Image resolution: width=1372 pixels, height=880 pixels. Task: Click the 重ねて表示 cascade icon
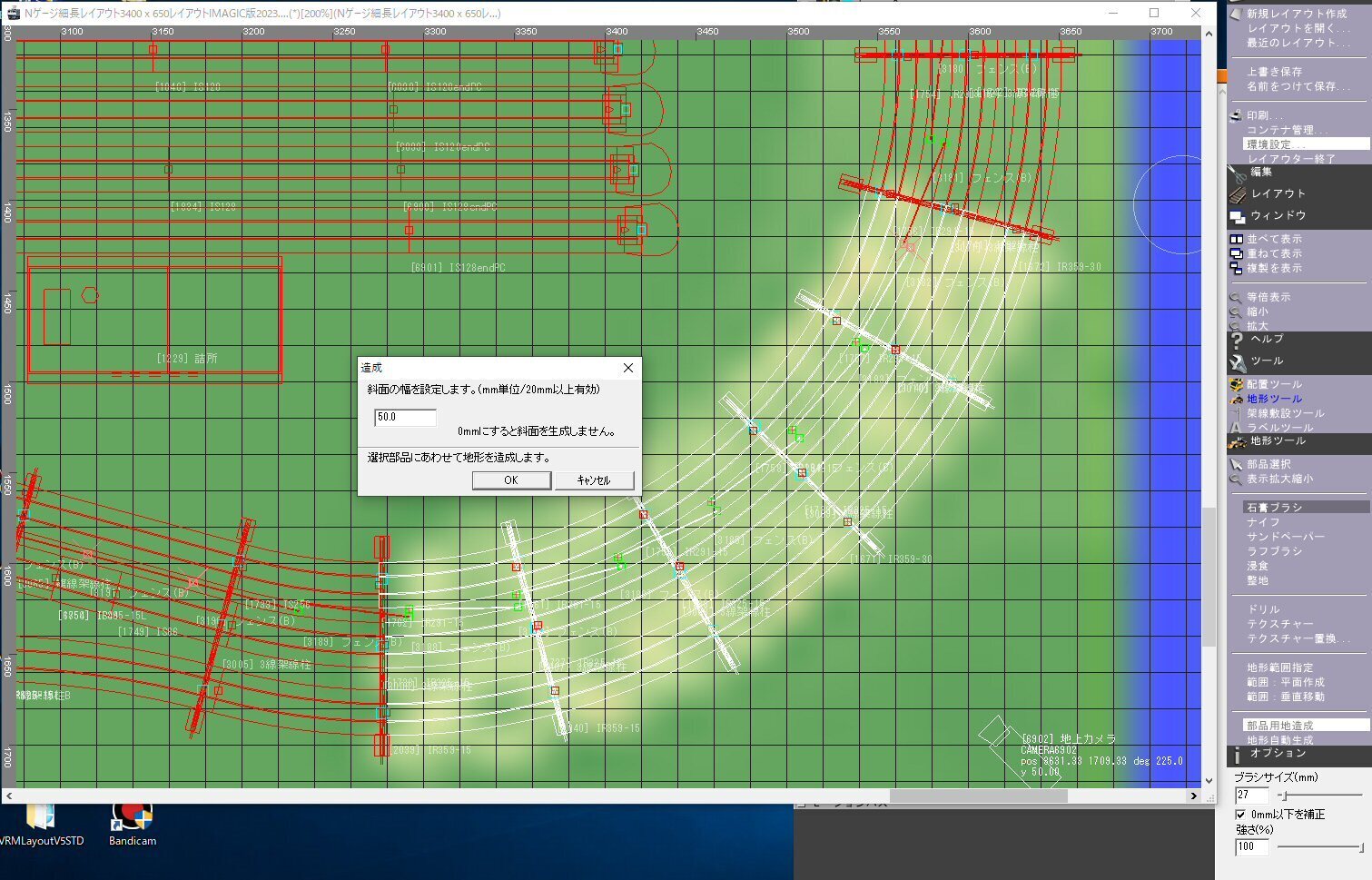(1236, 253)
